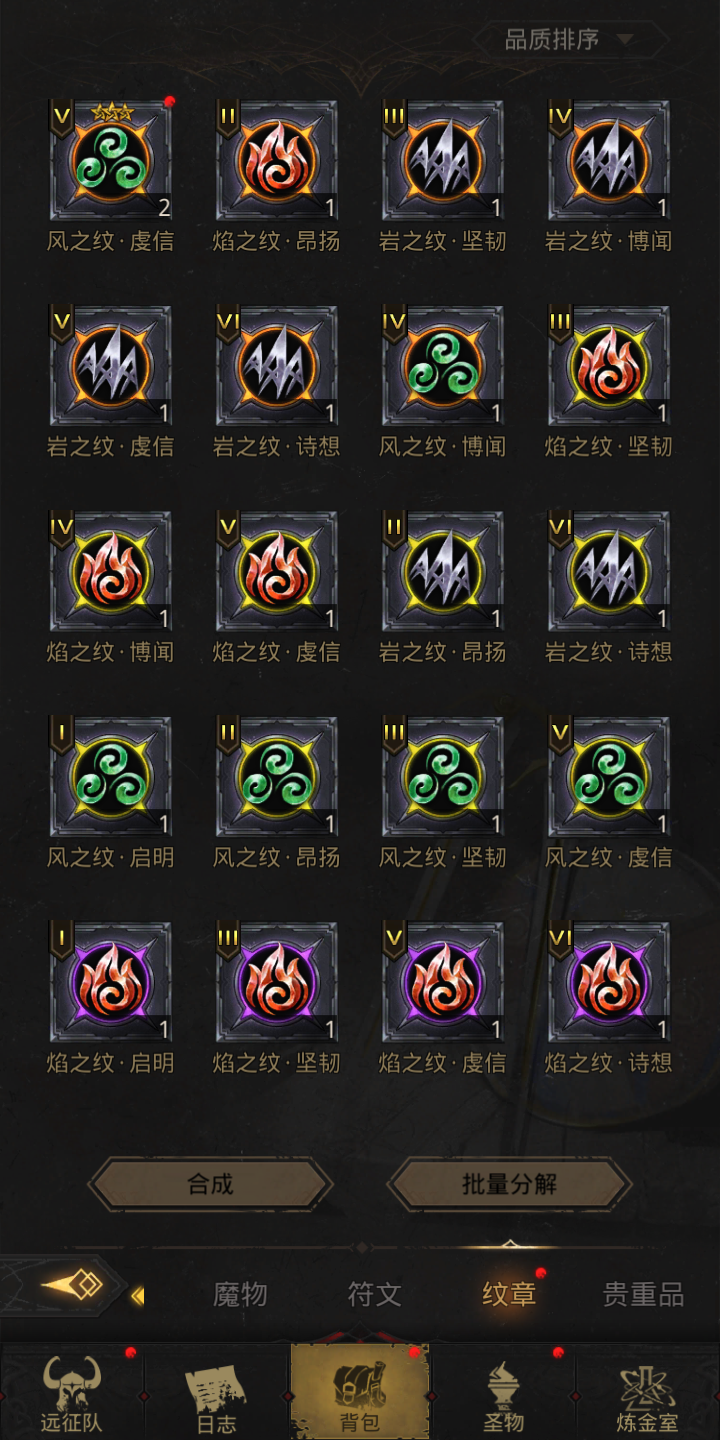Screen dimensions: 720x1440
Task: Pick the purple 焰之纹·启明 flame emblem
Action: [x=111, y=982]
